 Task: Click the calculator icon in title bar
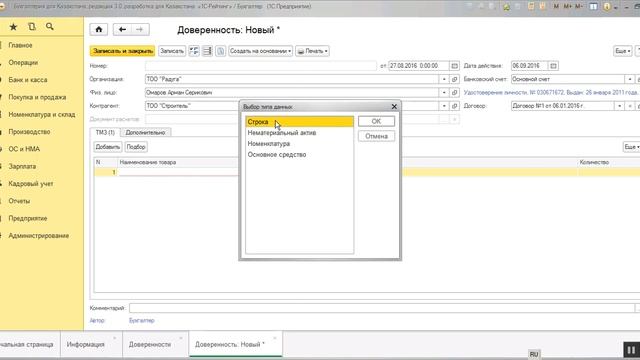click(531, 7)
